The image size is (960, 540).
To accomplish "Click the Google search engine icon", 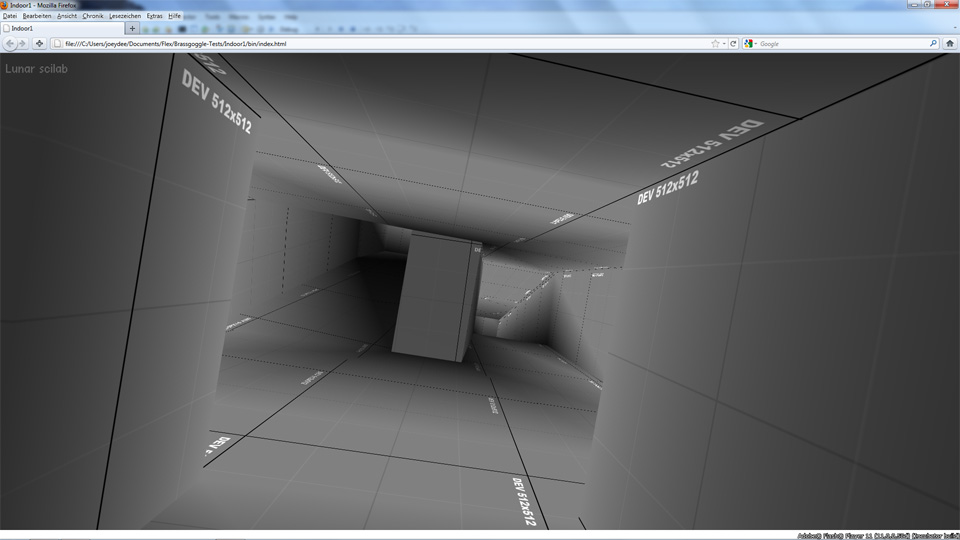I will 748,44.
